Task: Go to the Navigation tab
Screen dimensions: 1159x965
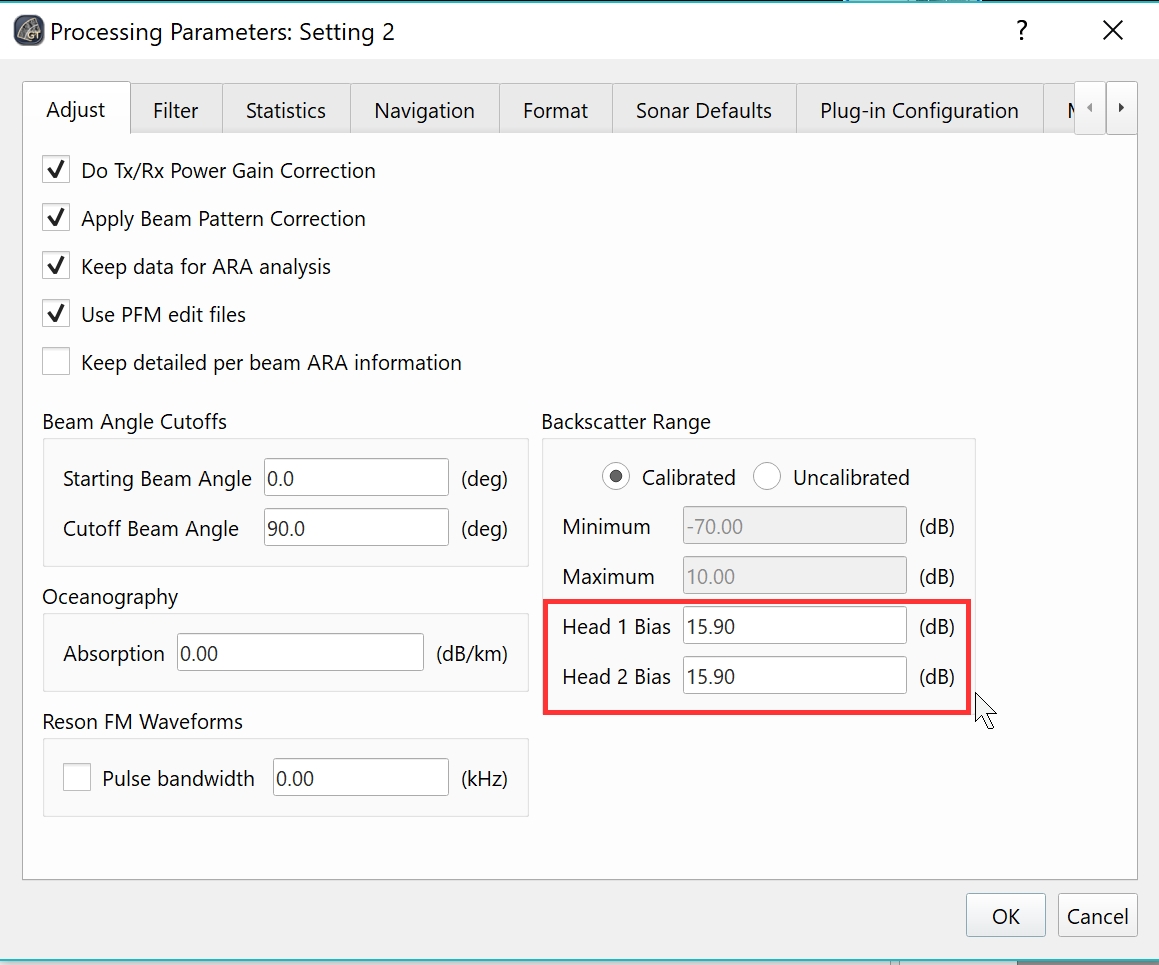Action: tap(424, 110)
